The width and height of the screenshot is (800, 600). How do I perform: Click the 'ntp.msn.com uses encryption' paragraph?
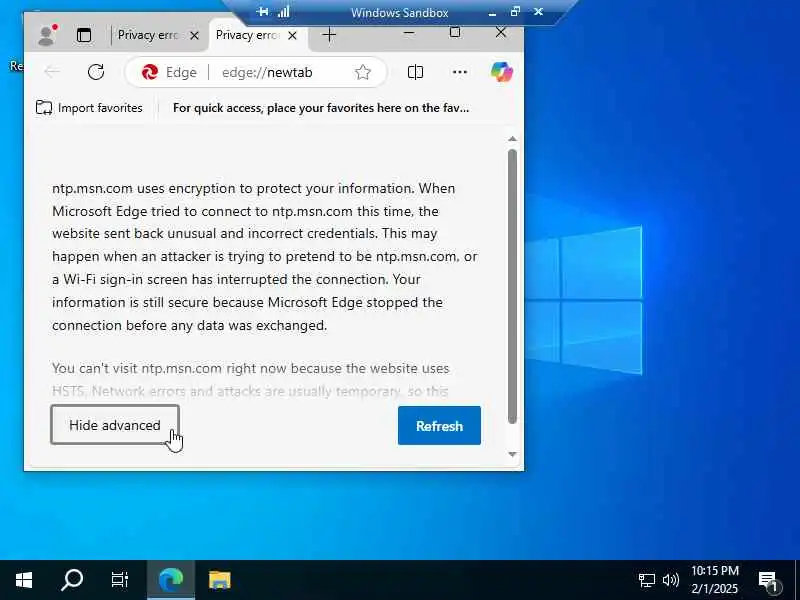[264, 257]
